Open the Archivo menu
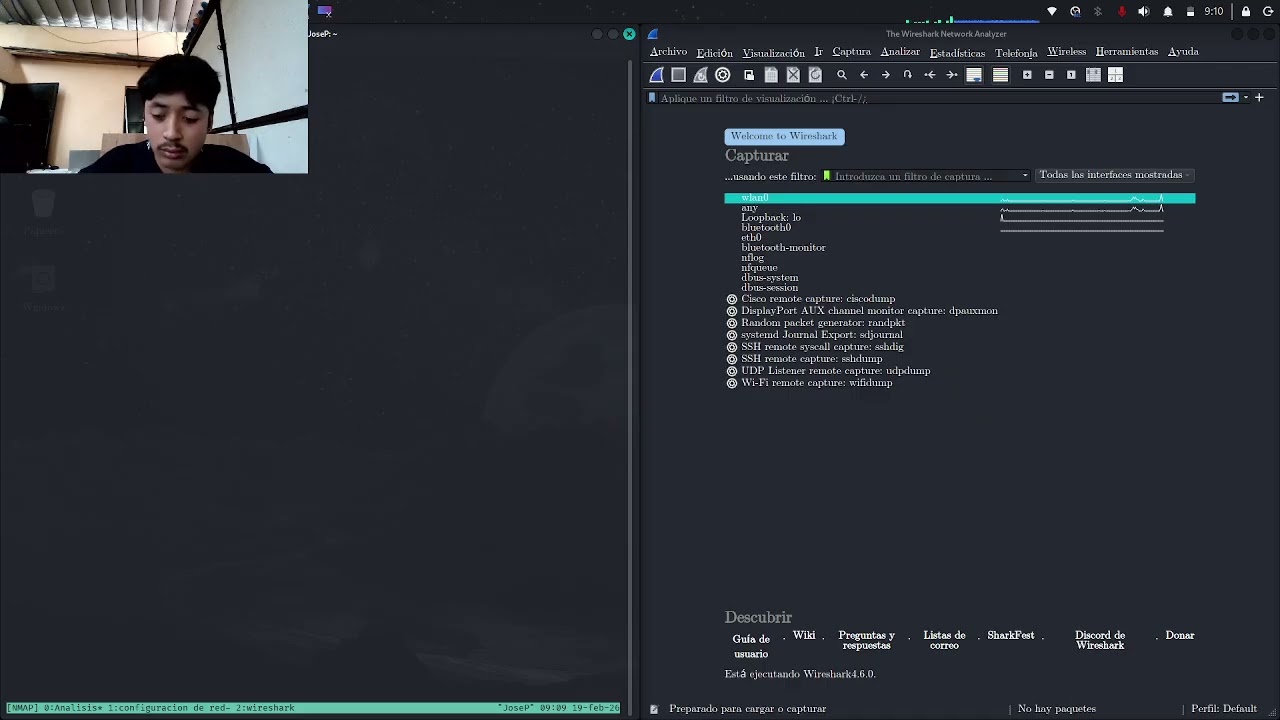Image resolution: width=1280 pixels, height=720 pixels. 668,52
